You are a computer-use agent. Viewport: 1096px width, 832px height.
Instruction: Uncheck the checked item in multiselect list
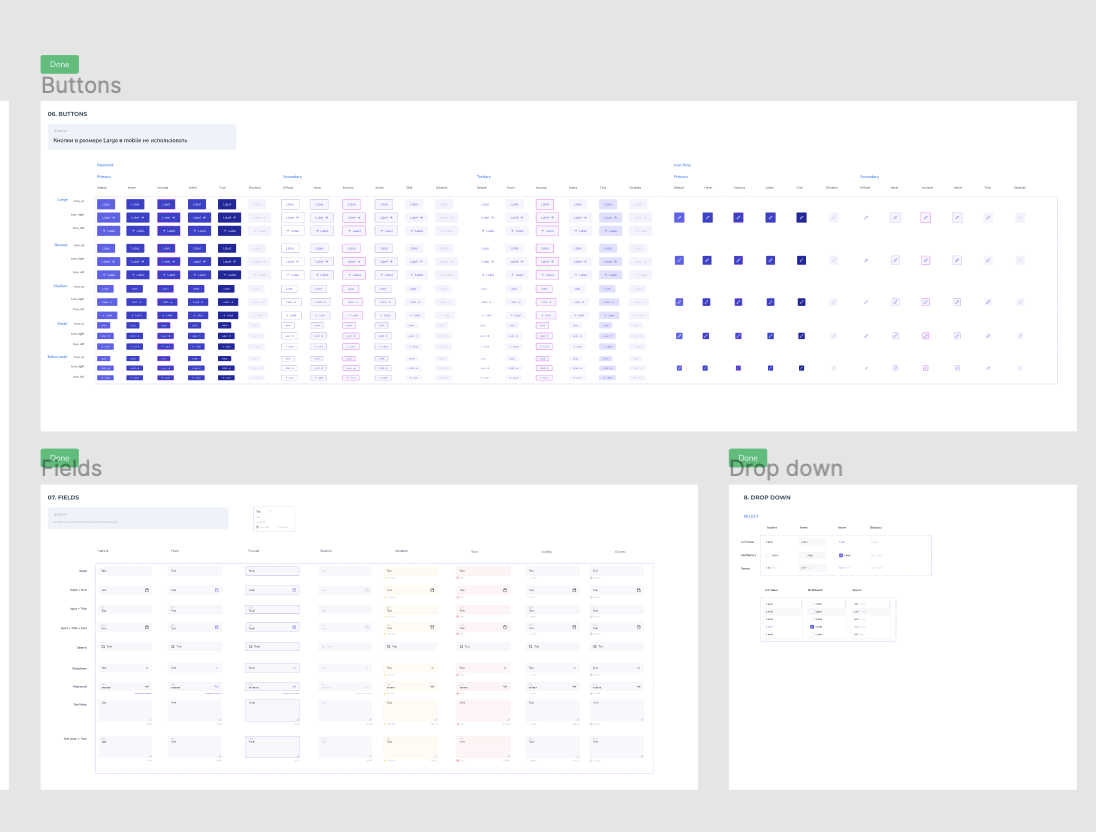pyautogui.click(x=812, y=626)
